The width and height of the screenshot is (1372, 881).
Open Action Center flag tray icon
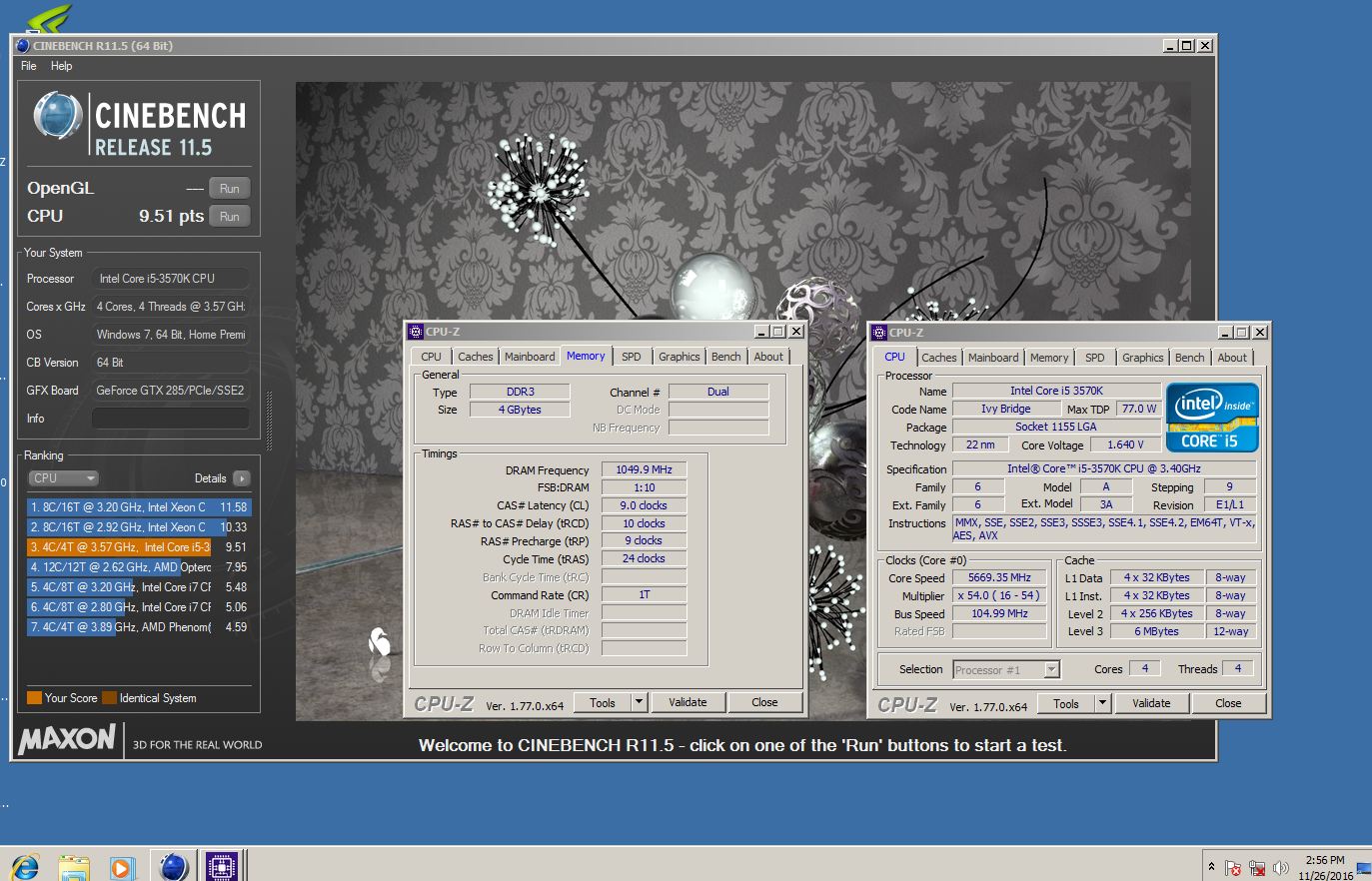[x=1233, y=868]
